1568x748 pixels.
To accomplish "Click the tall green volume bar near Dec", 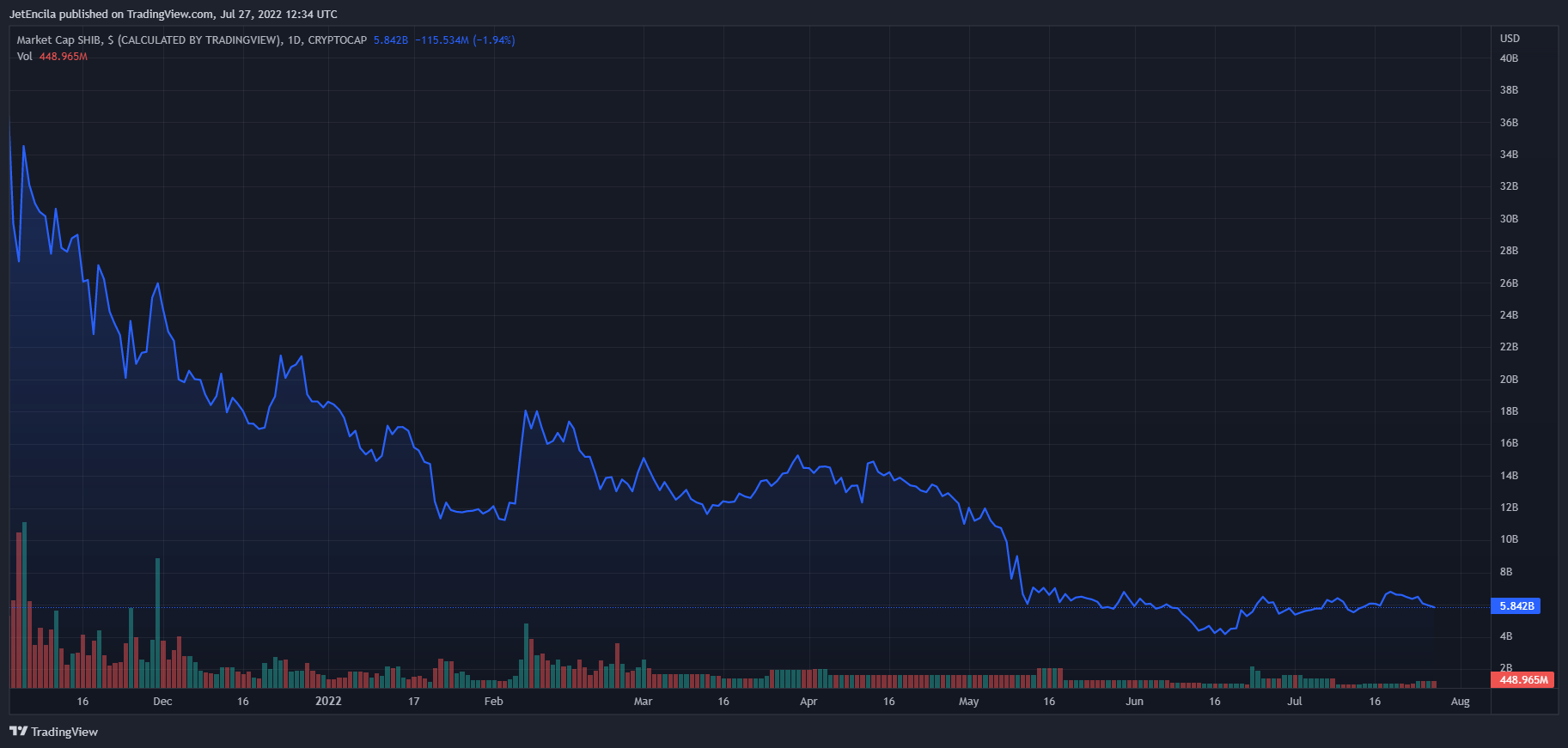I will 157,623.
